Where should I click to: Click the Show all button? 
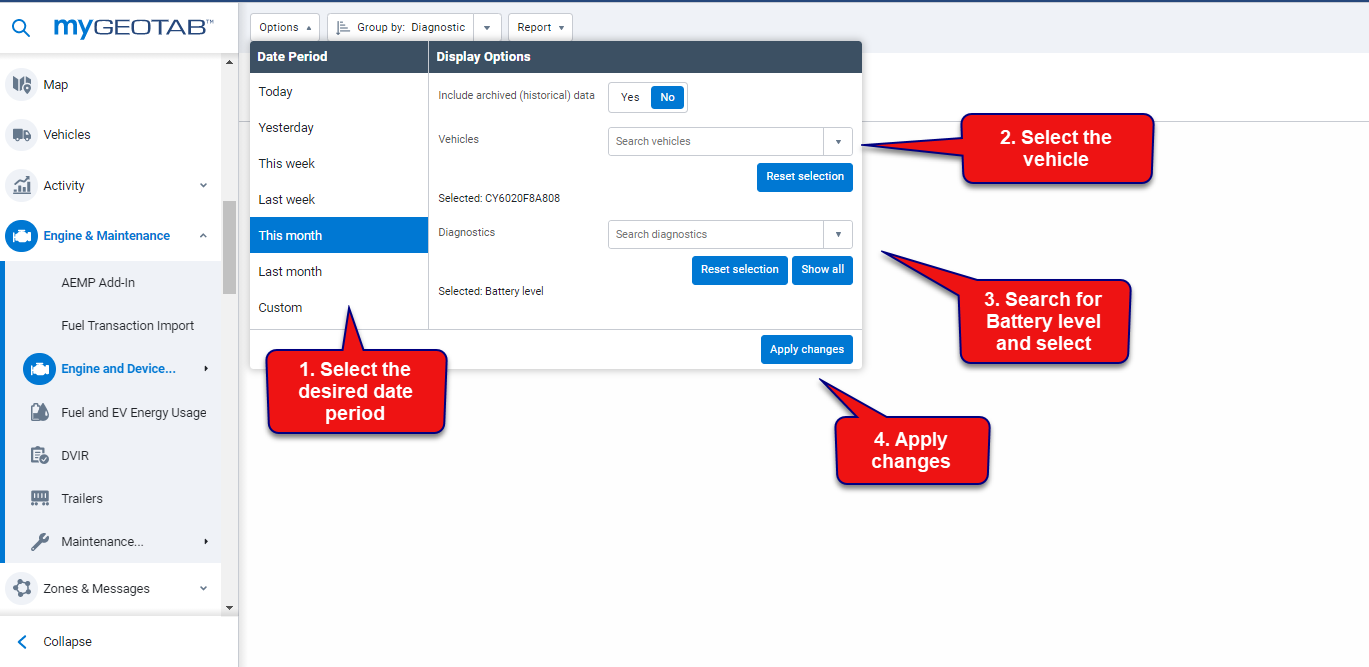tap(822, 270)
